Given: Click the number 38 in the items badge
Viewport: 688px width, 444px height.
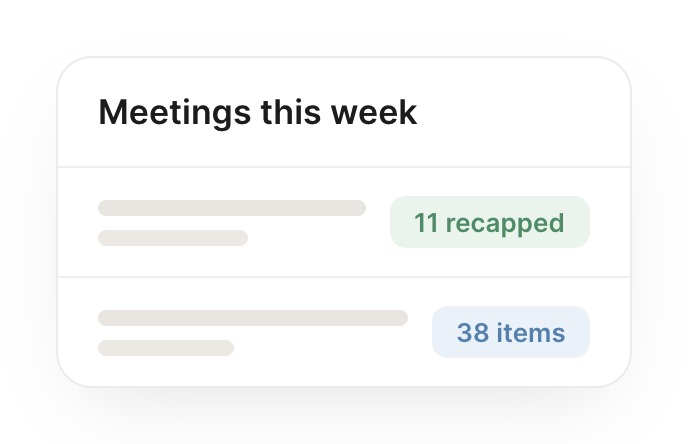Looking at the screenshot, I should coord(473,333).
